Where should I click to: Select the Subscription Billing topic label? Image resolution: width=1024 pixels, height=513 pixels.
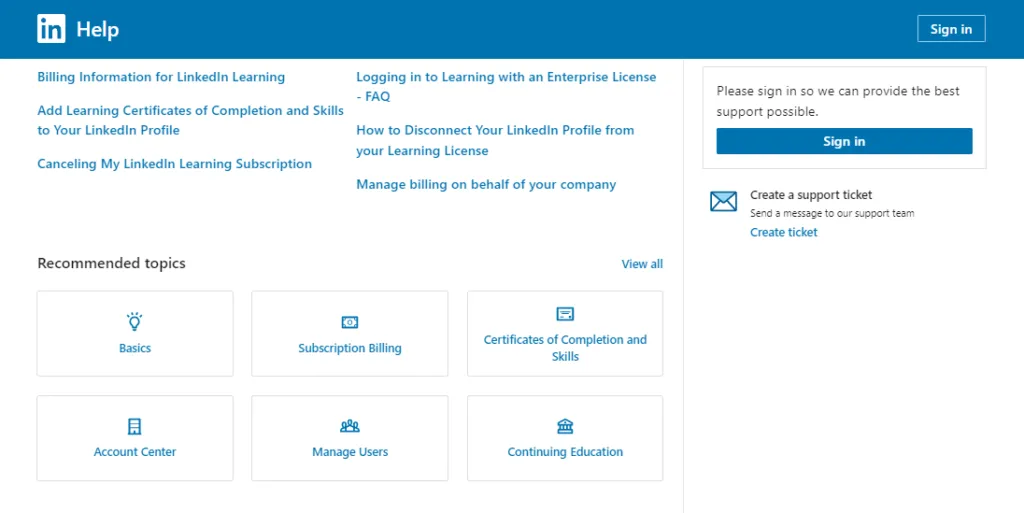click(350, 348)
